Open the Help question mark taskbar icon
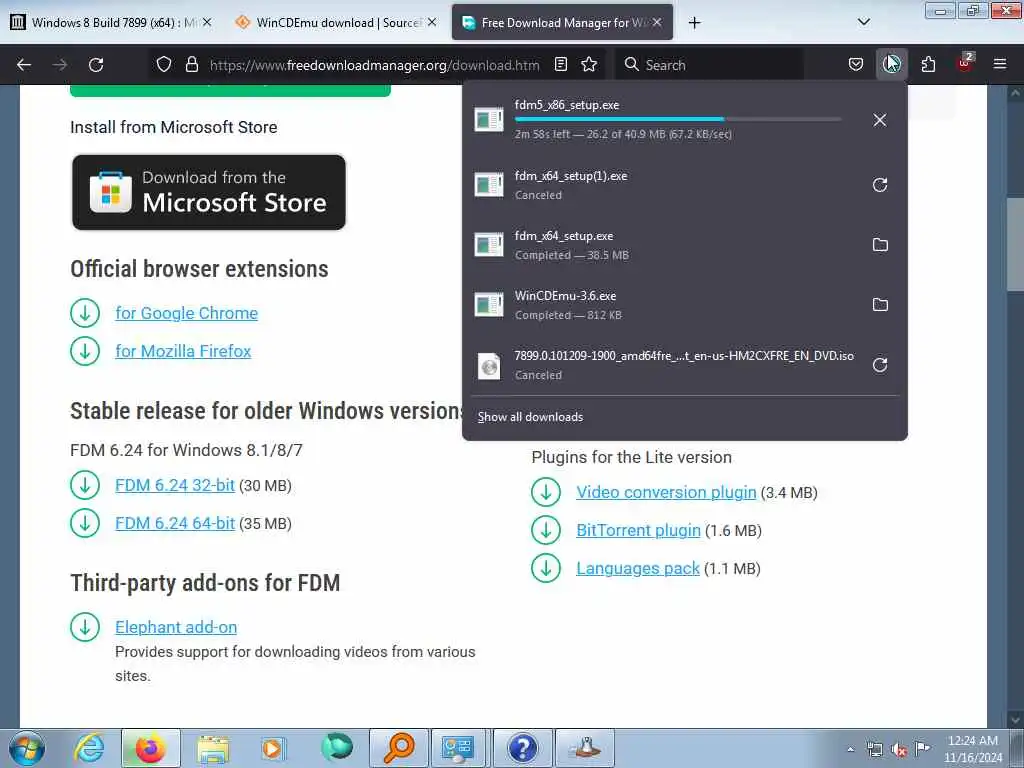The height and width of the screenshot is (768, 1024). (522, 748)
